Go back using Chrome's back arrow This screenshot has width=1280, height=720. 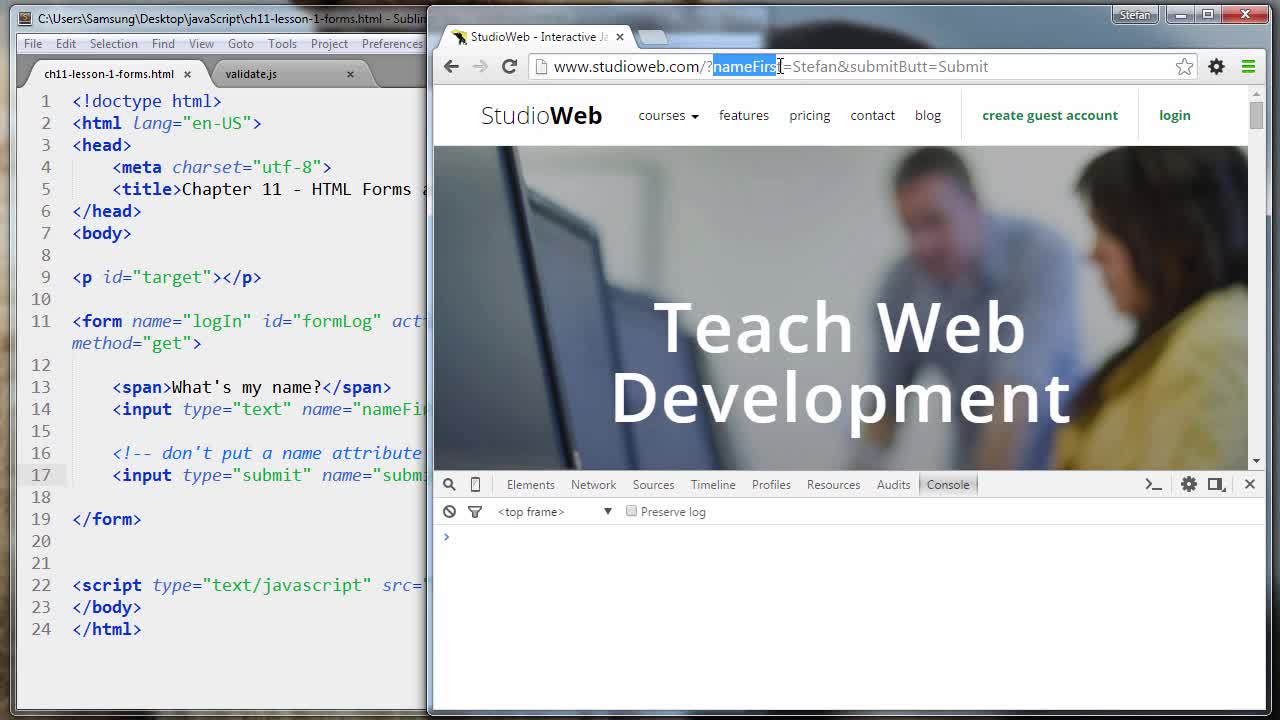click(451, 66)
